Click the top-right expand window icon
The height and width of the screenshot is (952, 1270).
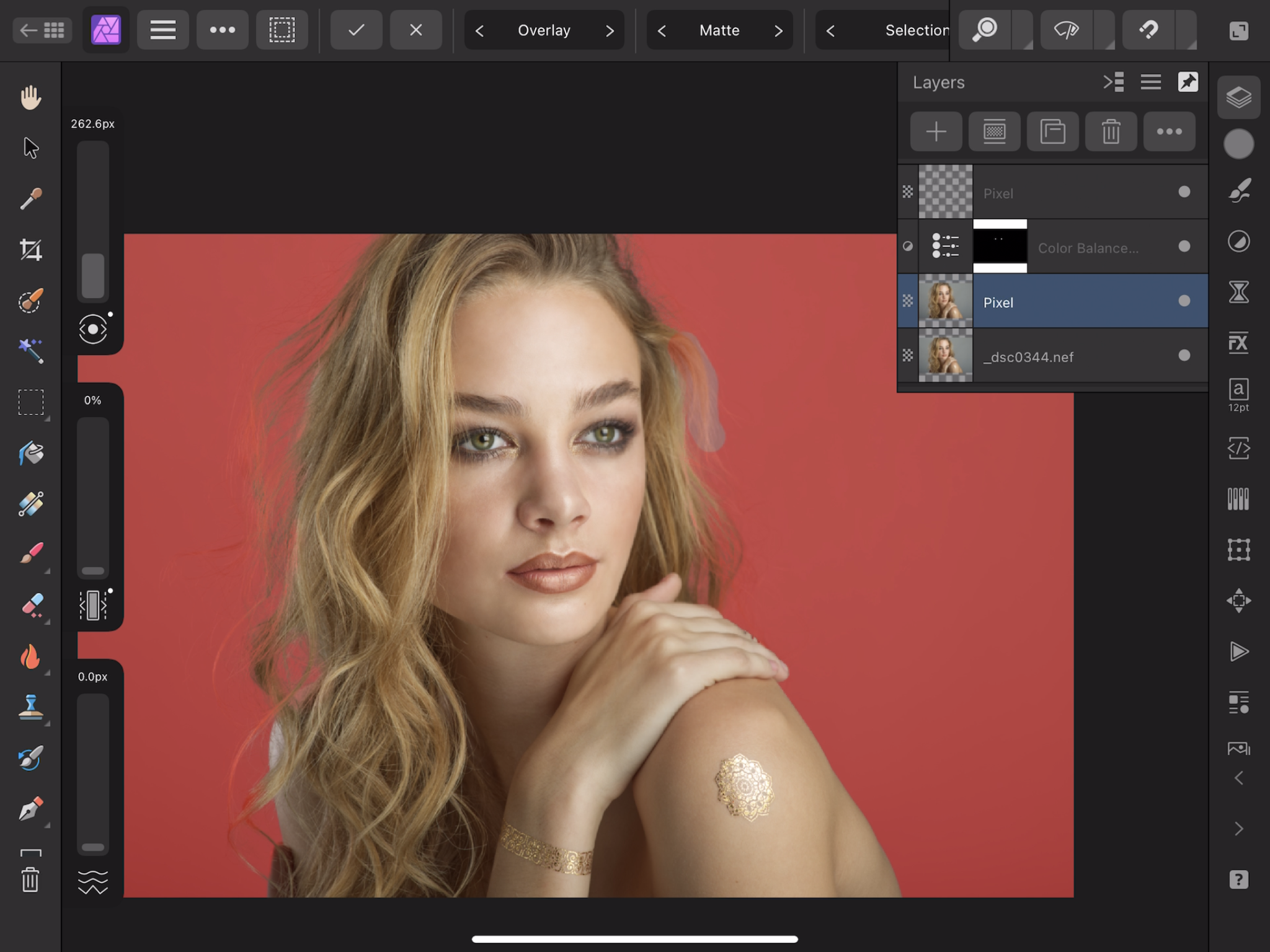click(1238, 30)
